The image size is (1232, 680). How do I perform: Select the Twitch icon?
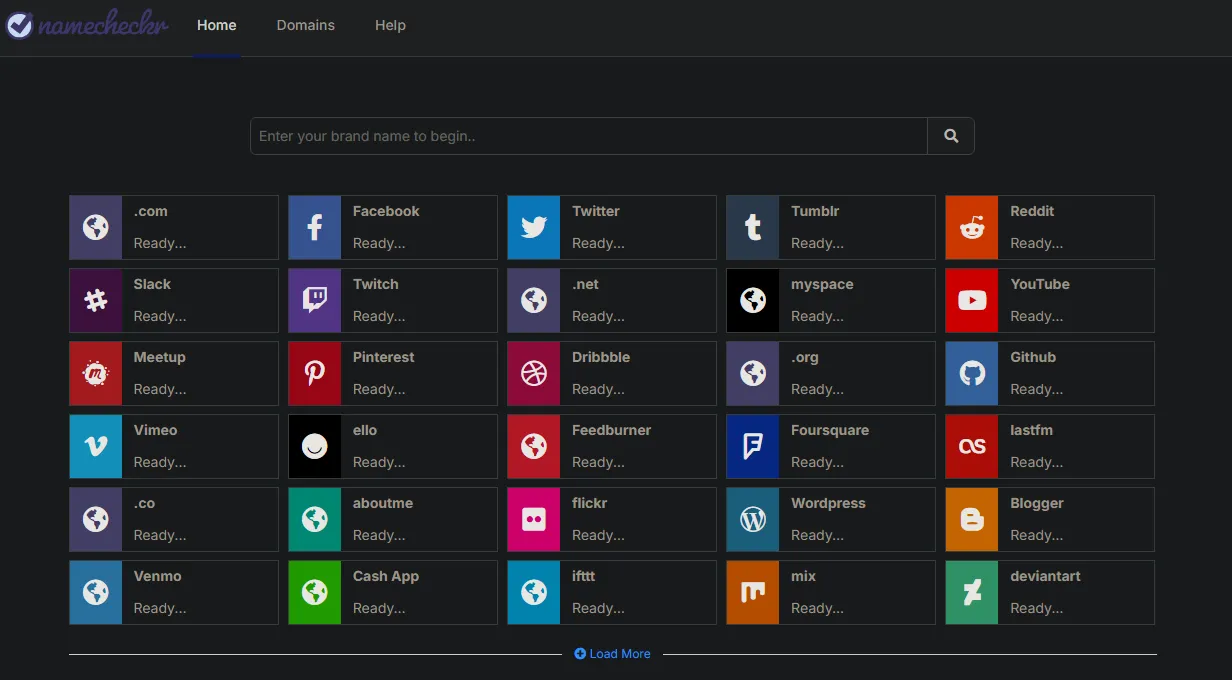click(314, 300)
